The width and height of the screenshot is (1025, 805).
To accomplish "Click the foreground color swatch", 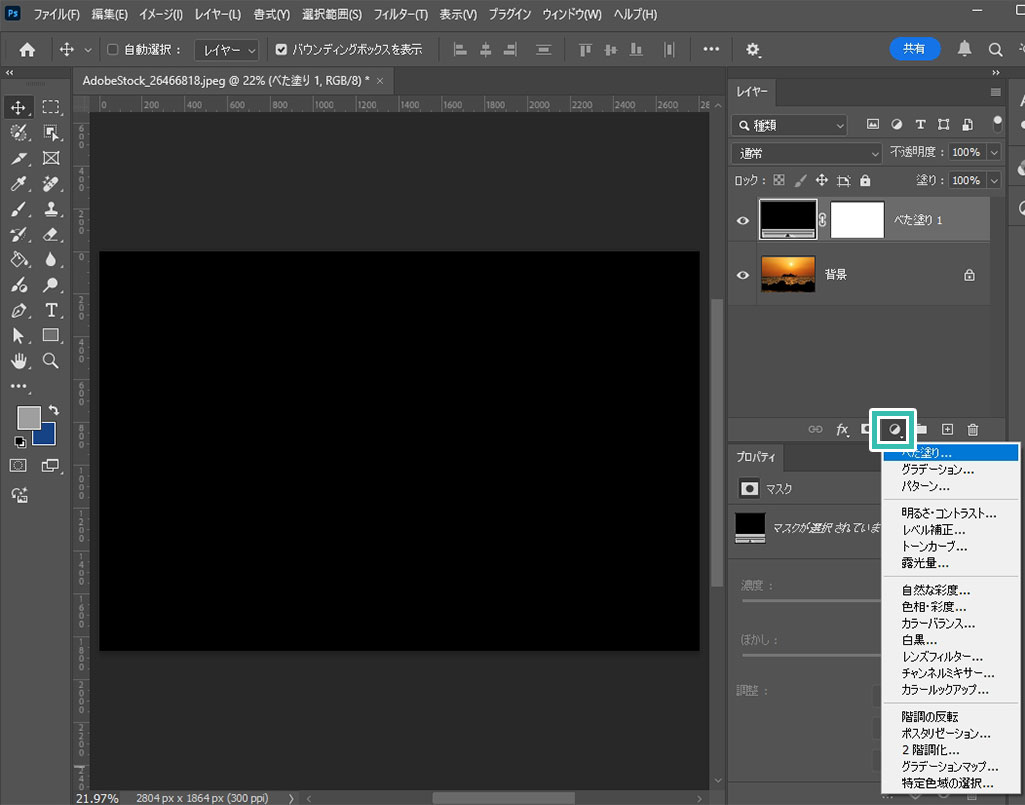I will (x=28, y=417).
